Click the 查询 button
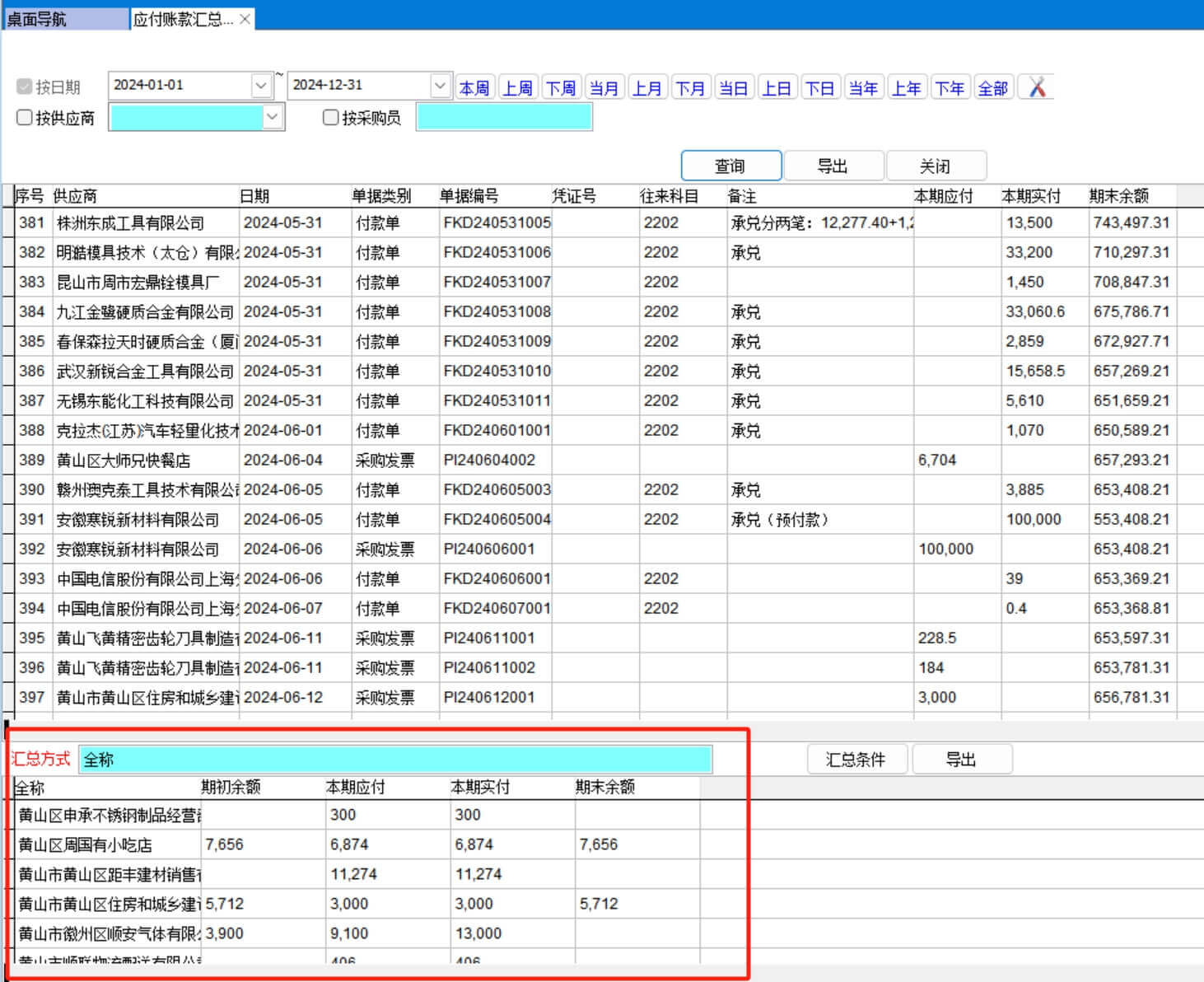The height and width of the screenshot is (982, 1204). pos(730,166)
